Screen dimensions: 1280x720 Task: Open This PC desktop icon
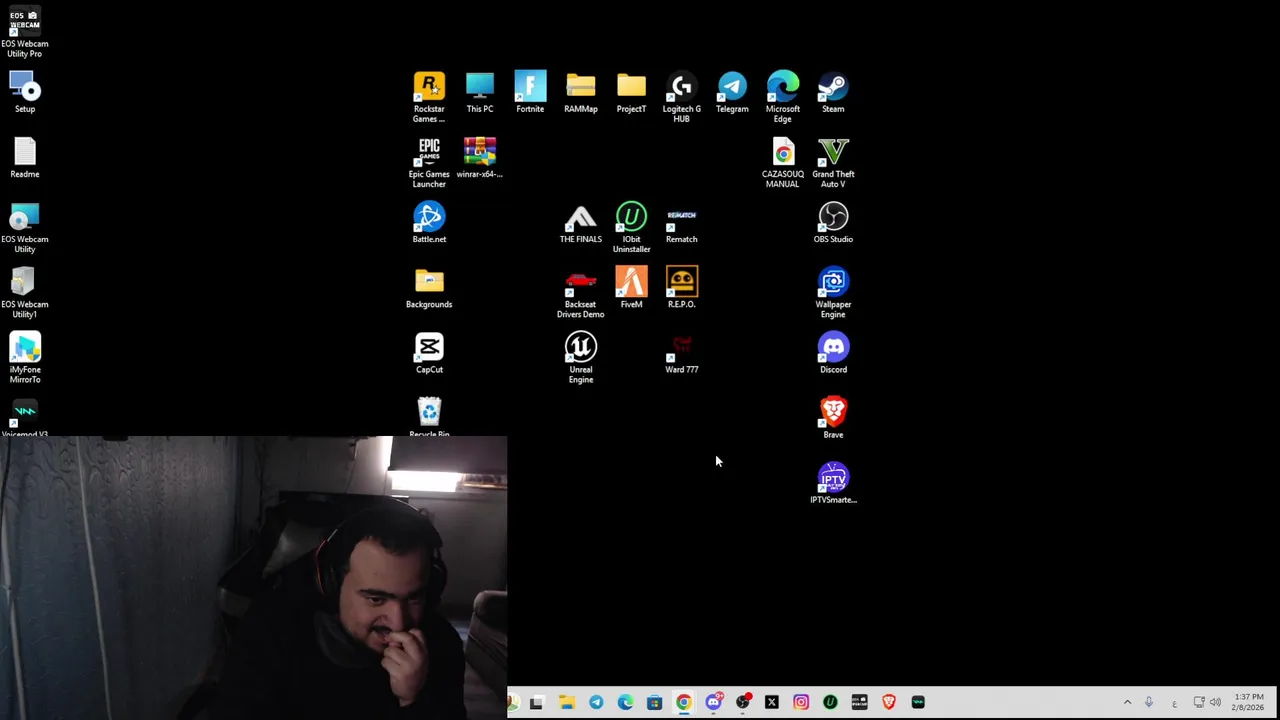(x=480, y=92)
